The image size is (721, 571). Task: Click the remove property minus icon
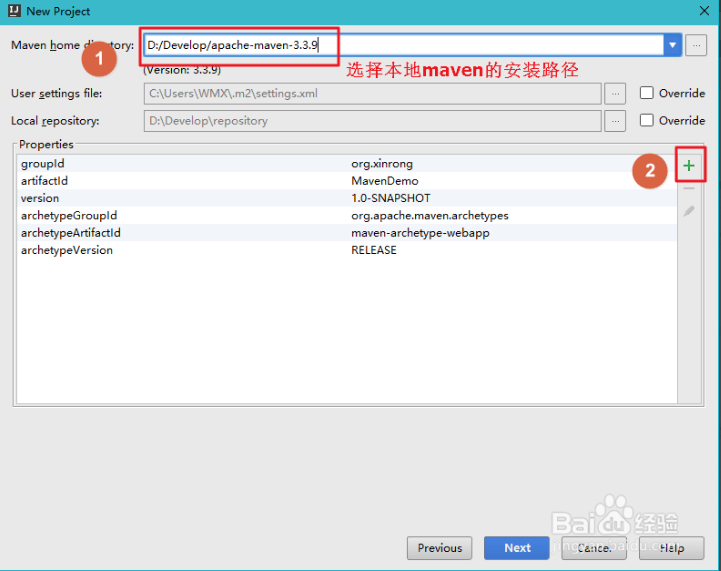[688, 188]
